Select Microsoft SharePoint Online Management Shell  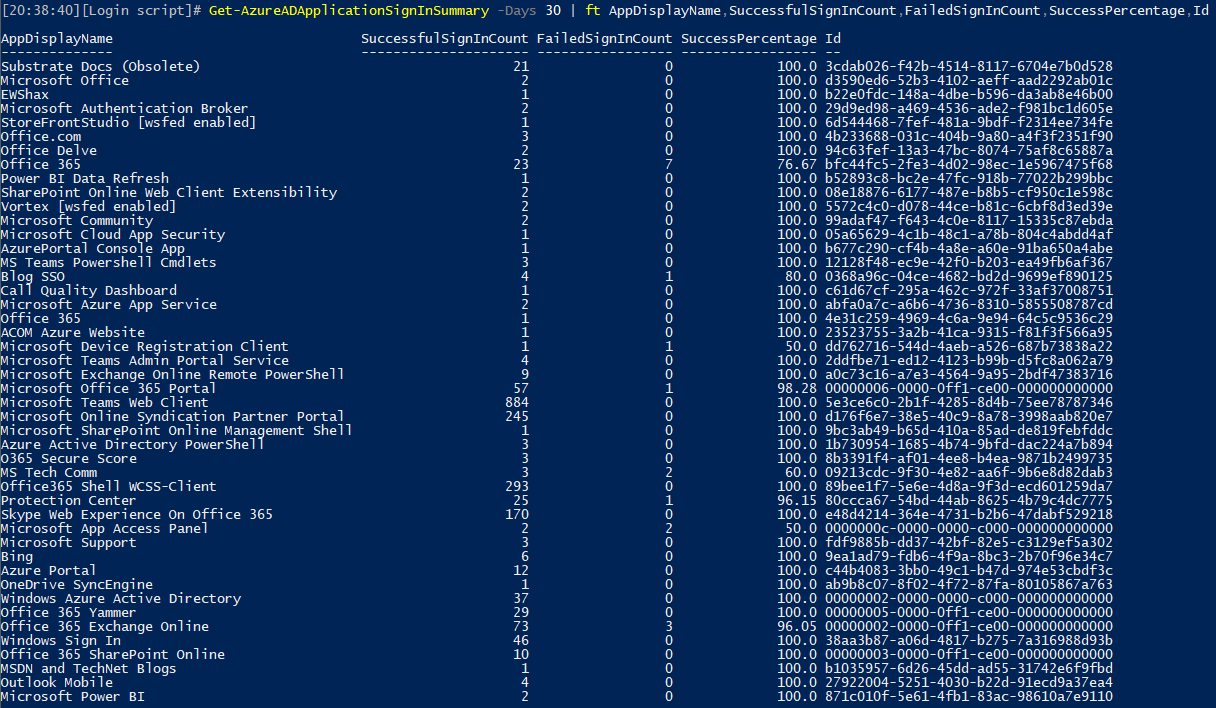[x=177, y=430]
